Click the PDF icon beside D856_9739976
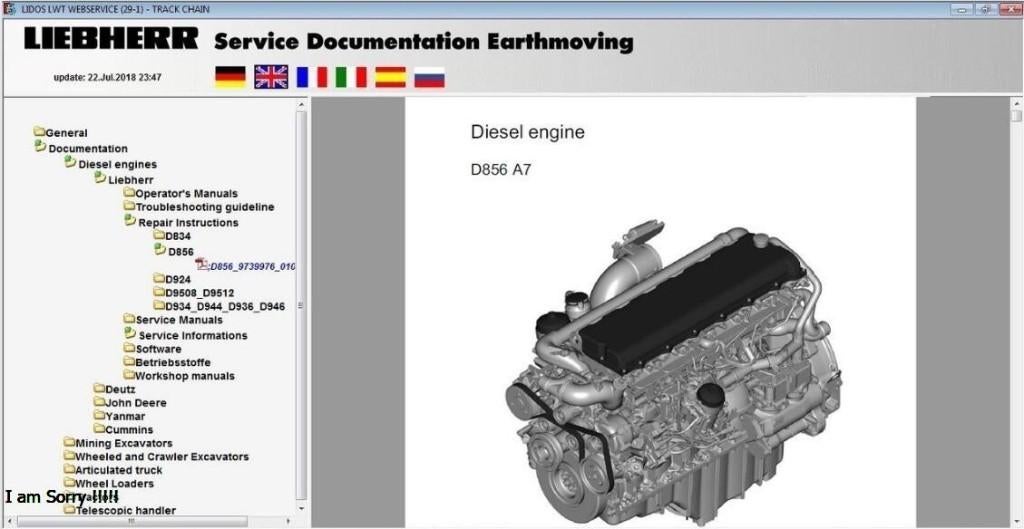1024x529 pixels. coord(202,265)
